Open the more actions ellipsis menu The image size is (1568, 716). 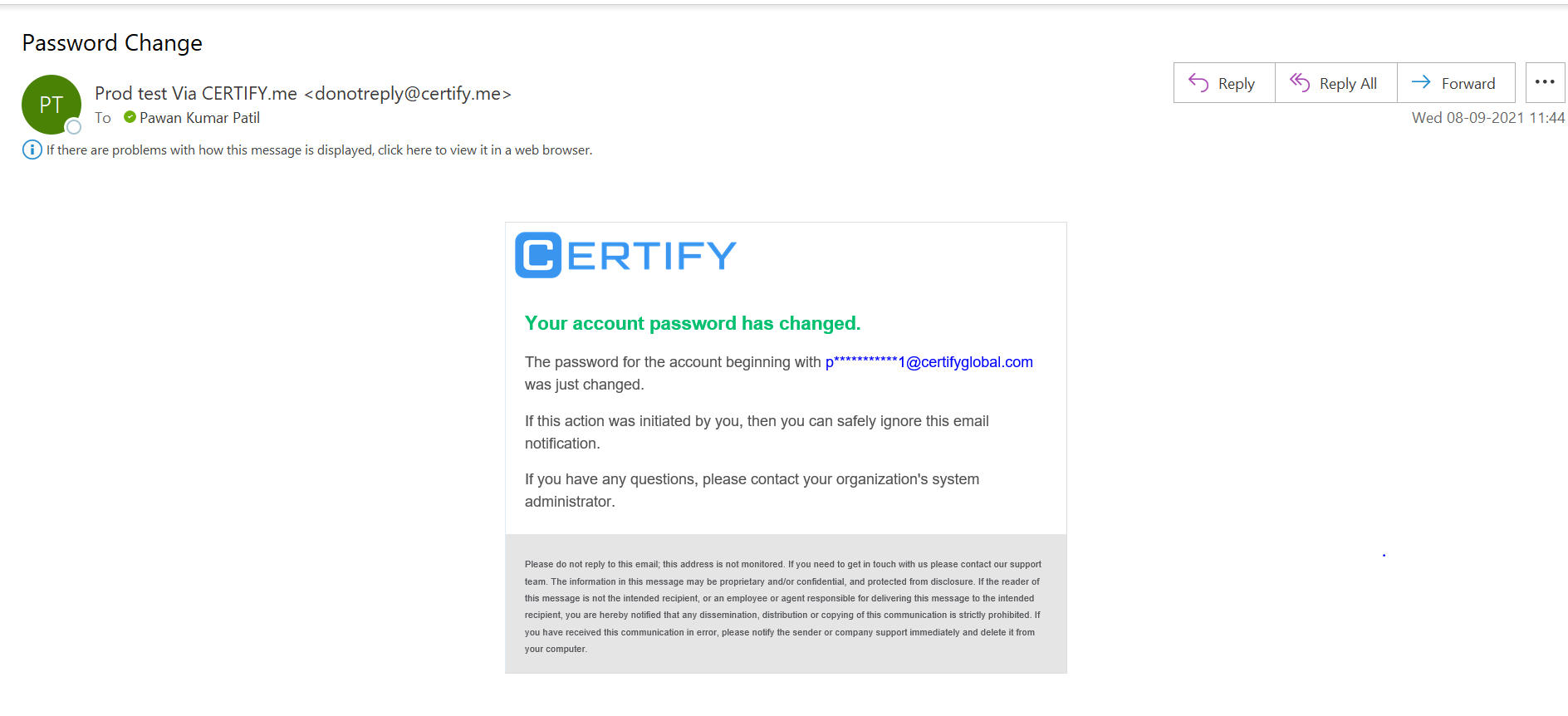click(x=1545, y=82)
